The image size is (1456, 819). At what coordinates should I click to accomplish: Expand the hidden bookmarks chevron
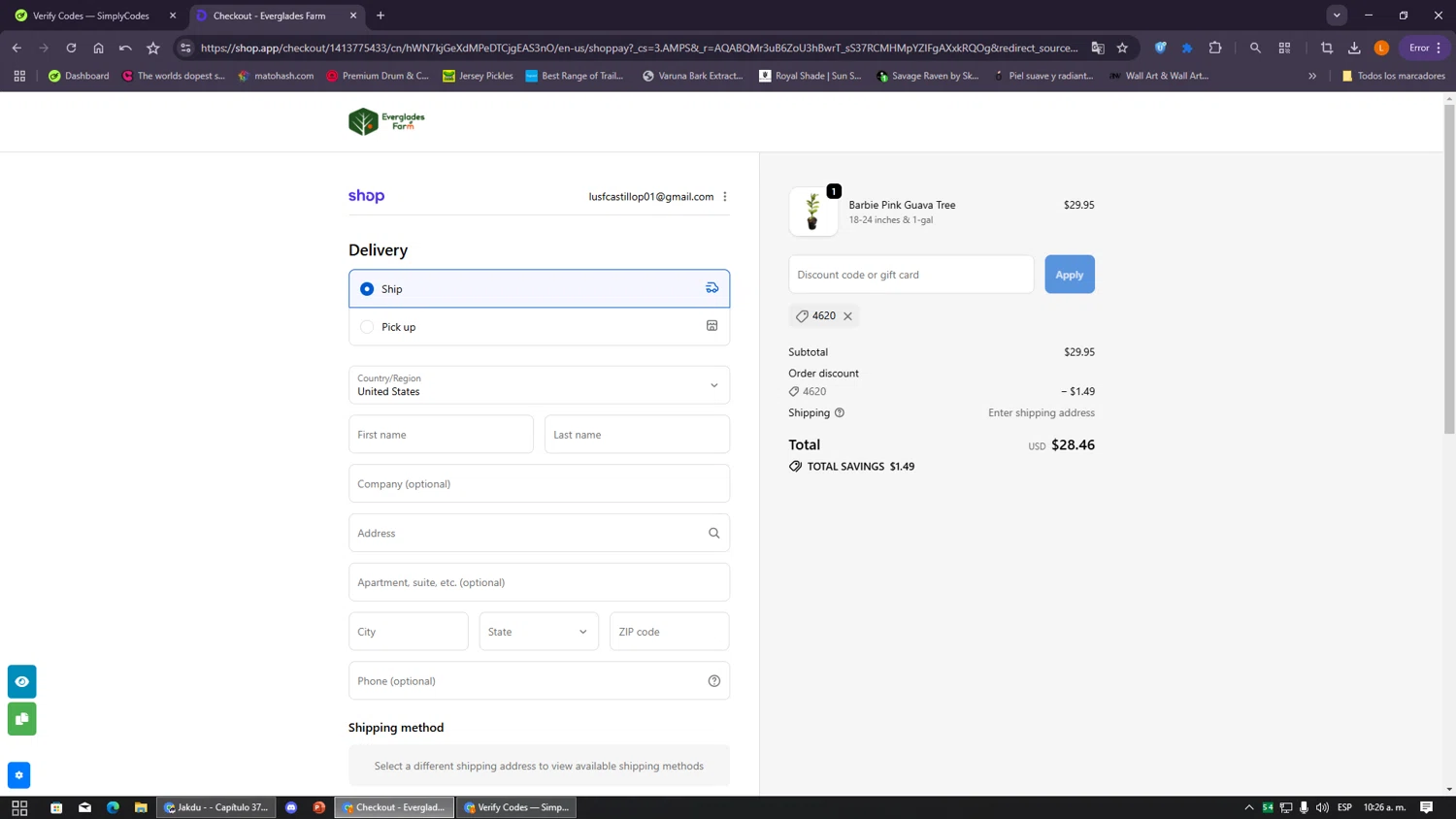1312,76
